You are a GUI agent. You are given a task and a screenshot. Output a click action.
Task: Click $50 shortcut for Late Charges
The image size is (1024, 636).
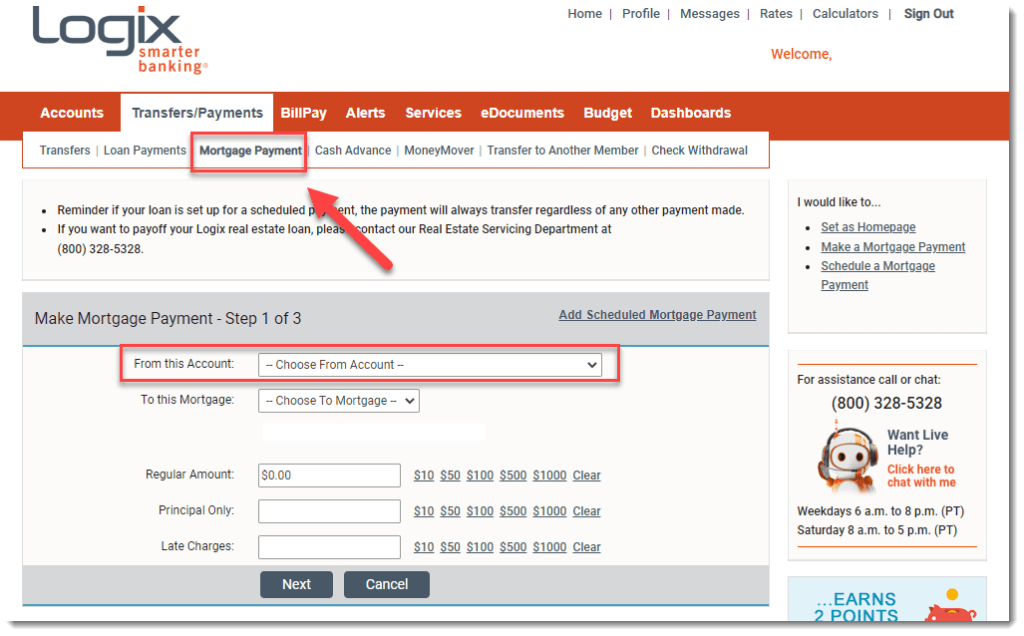click(450, 547)
